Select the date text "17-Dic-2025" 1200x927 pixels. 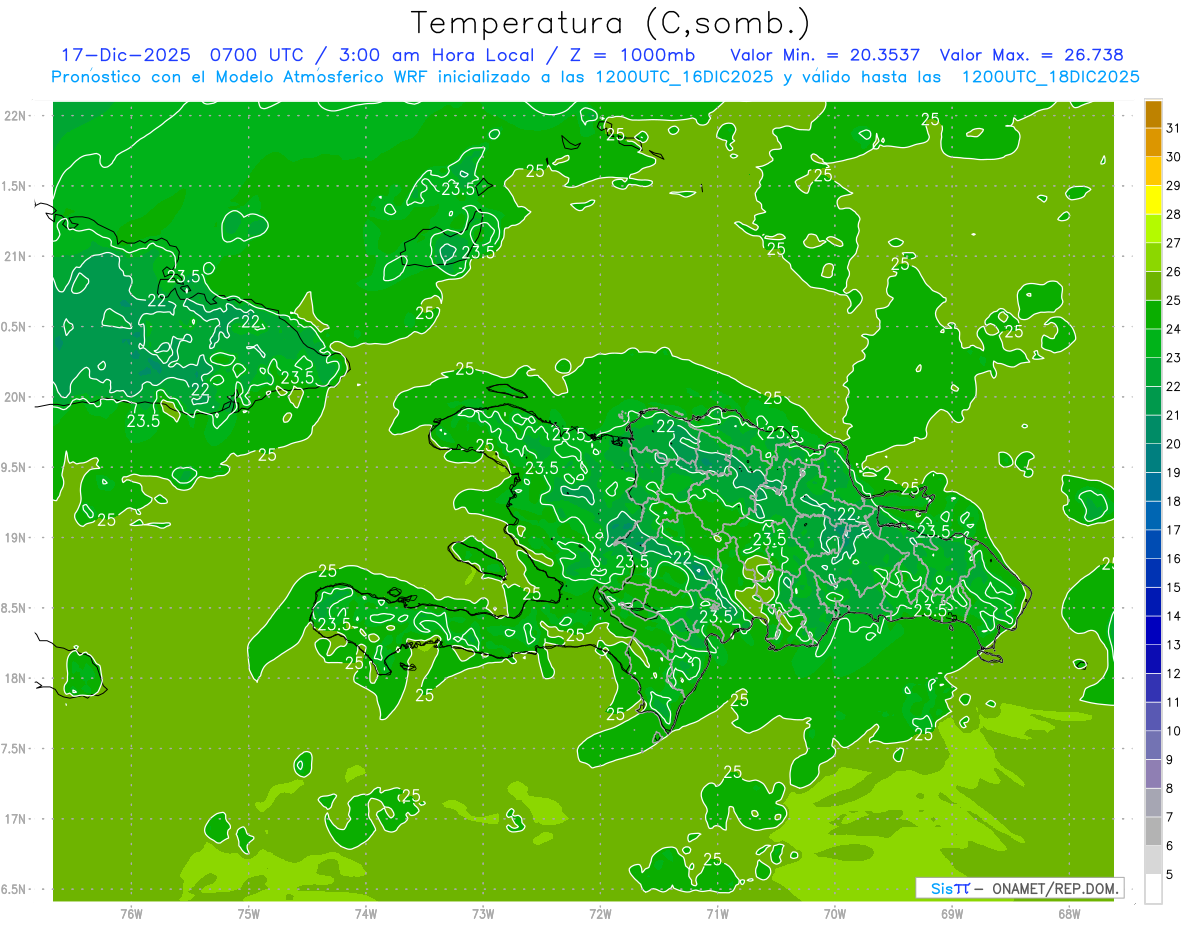[x=125, y=55]
